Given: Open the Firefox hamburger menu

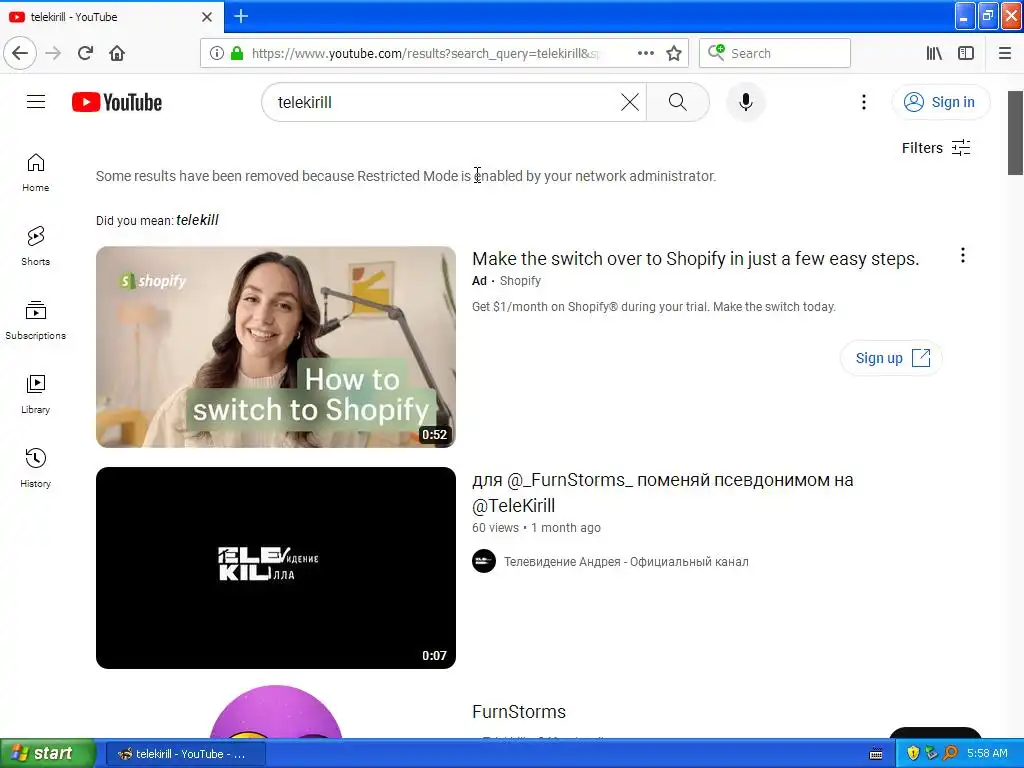Looking at the screenshot, I should tap(1005, 53).
